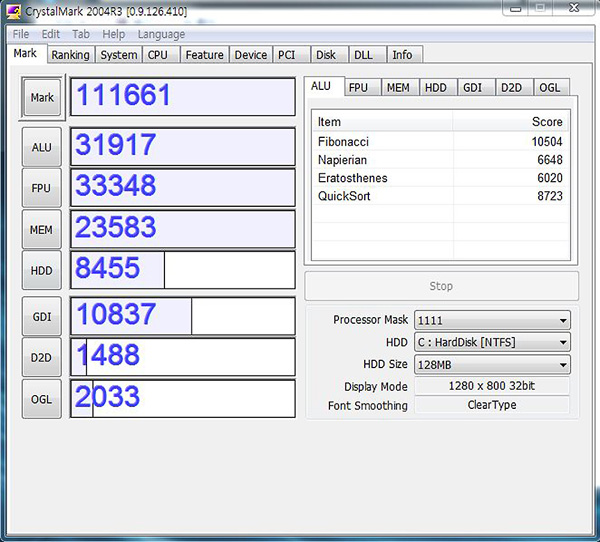Switch to the Ranking tab
Viewport: 600px width, 542px height.
(70, 55)
